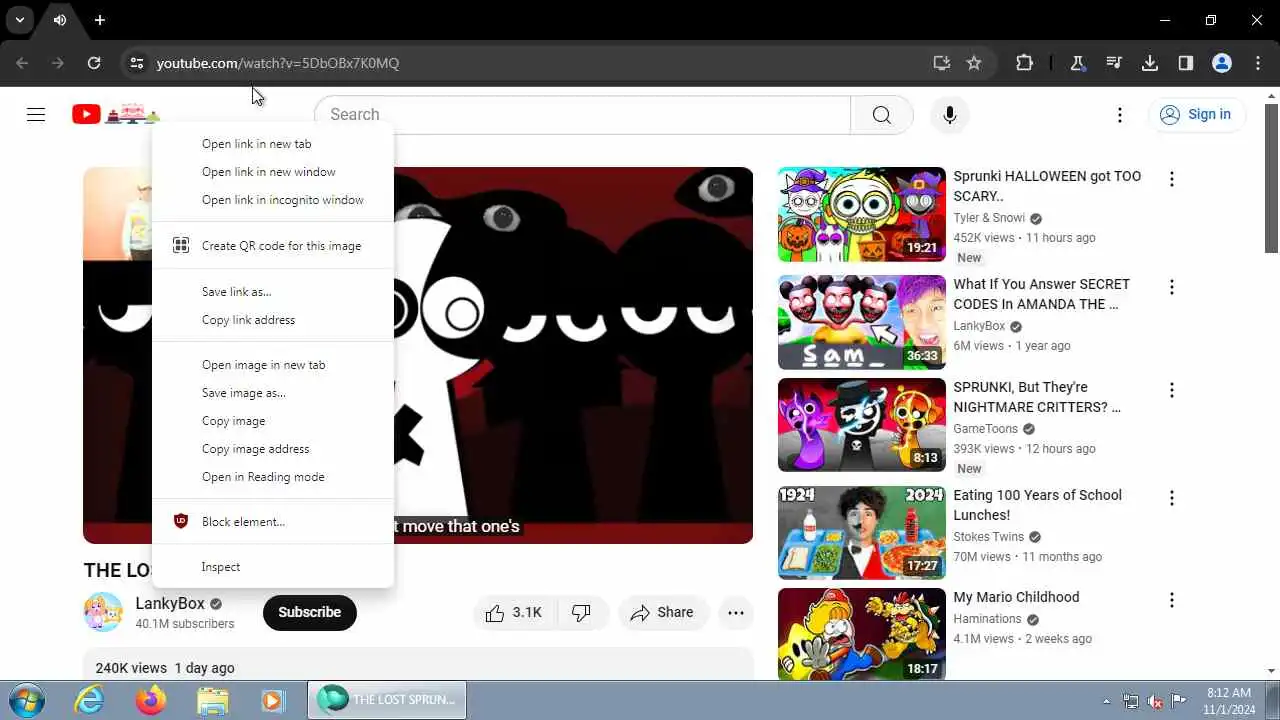Open YouTube settings three-dot menu
This screenshot has height=720, width=1280.
[1120, 115]
